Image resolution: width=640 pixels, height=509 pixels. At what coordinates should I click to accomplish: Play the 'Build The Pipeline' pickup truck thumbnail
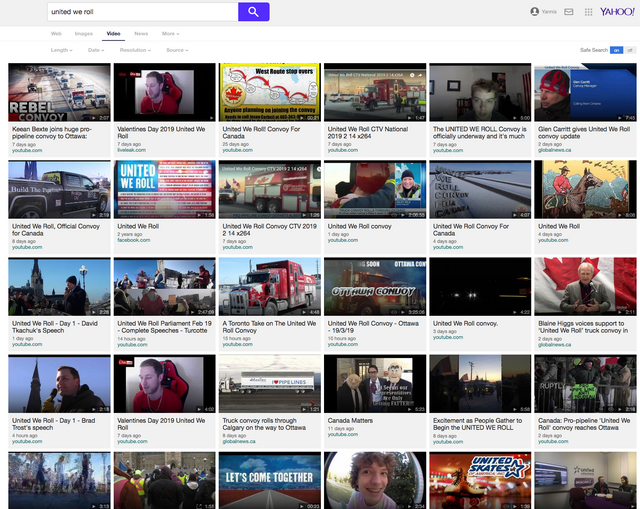(59, 189)
